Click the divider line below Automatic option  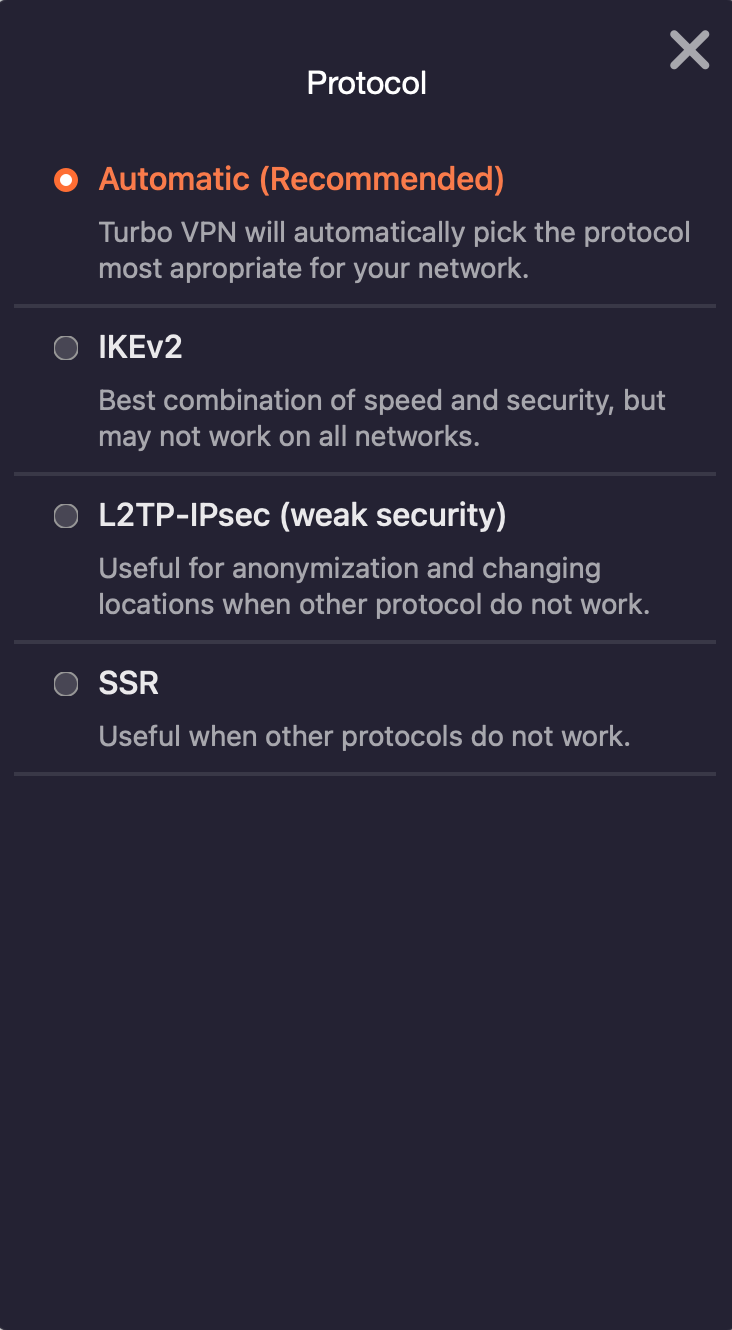coord(365,305)
